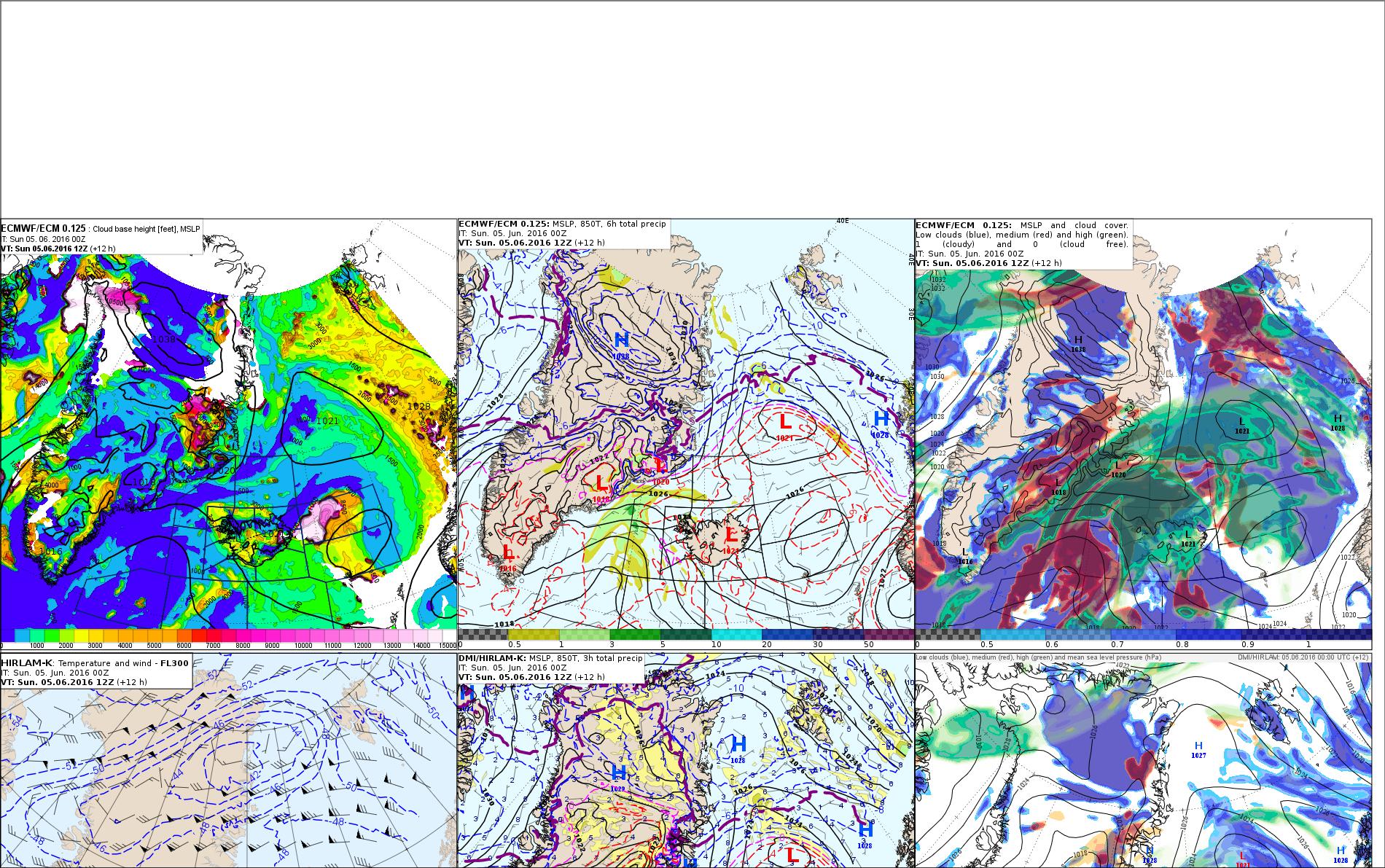Screen dimensions: 1385x868
Task: Click the 'Low clouds (blue), medium (red), high (green) and mean sea level pressure' caption
Action: pos(1039,657)
